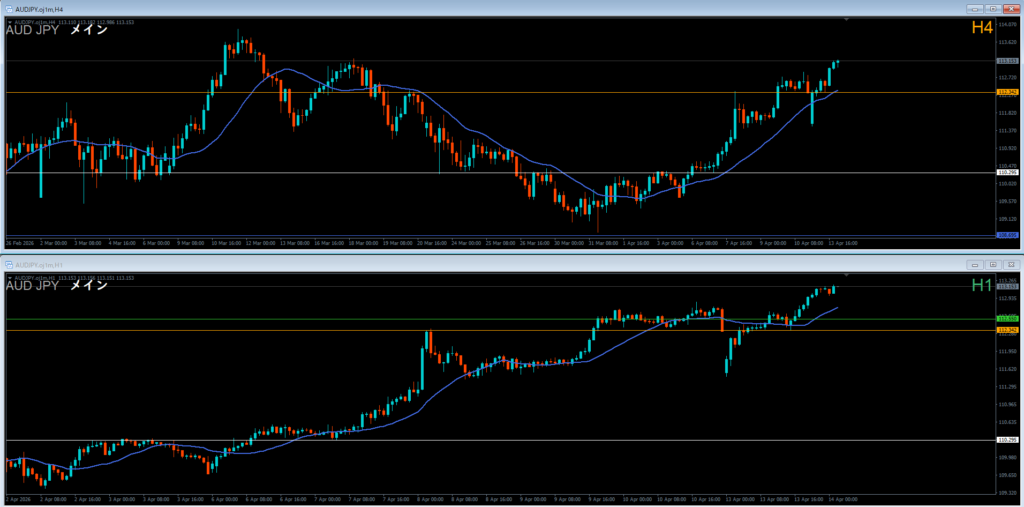The width and height of the screenshot is (1024, 507).
Task: Click the white 110.296 price label on H4
Action: pyautogui.click(x=1008, y=173)
